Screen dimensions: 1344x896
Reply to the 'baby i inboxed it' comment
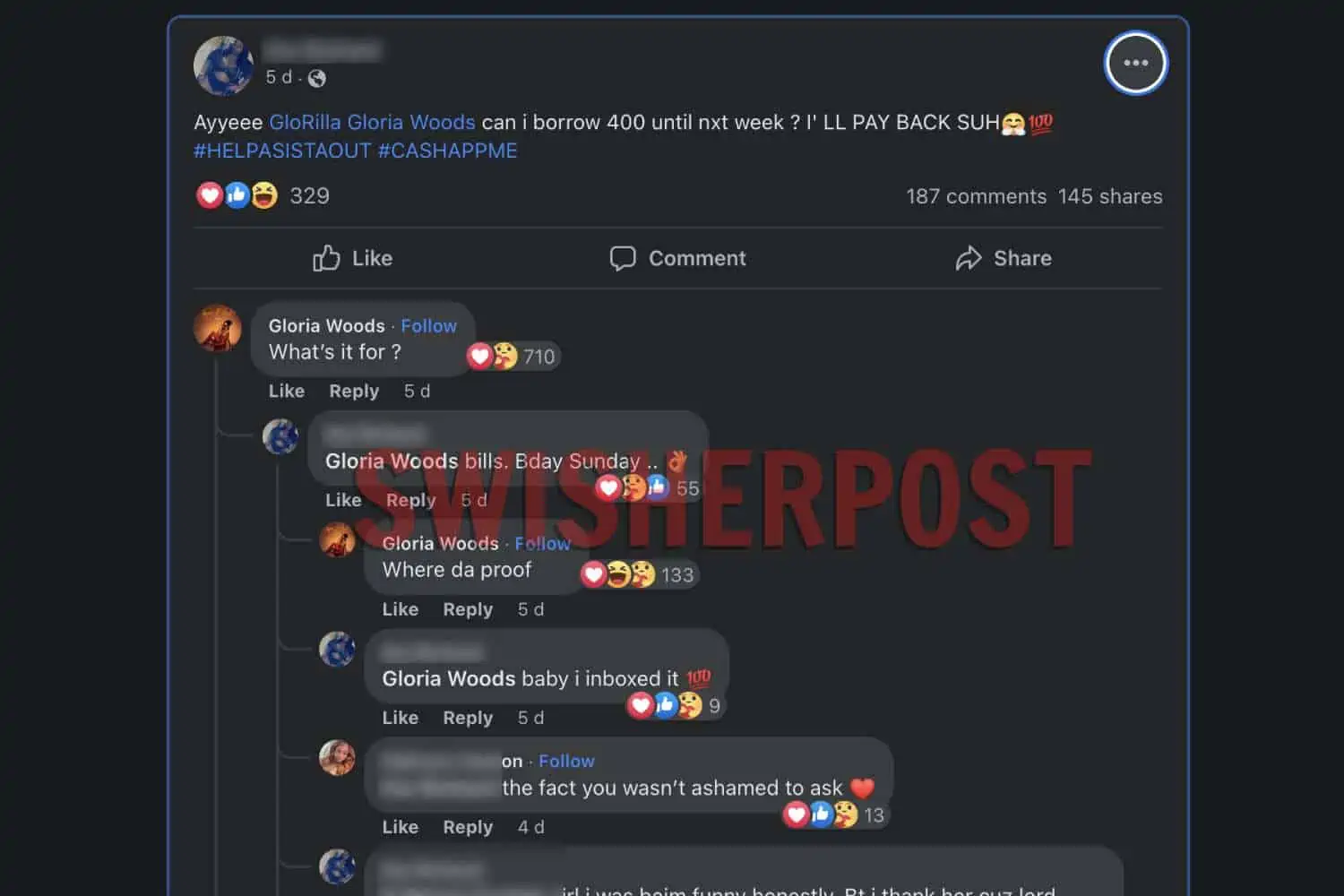[468, 718]
